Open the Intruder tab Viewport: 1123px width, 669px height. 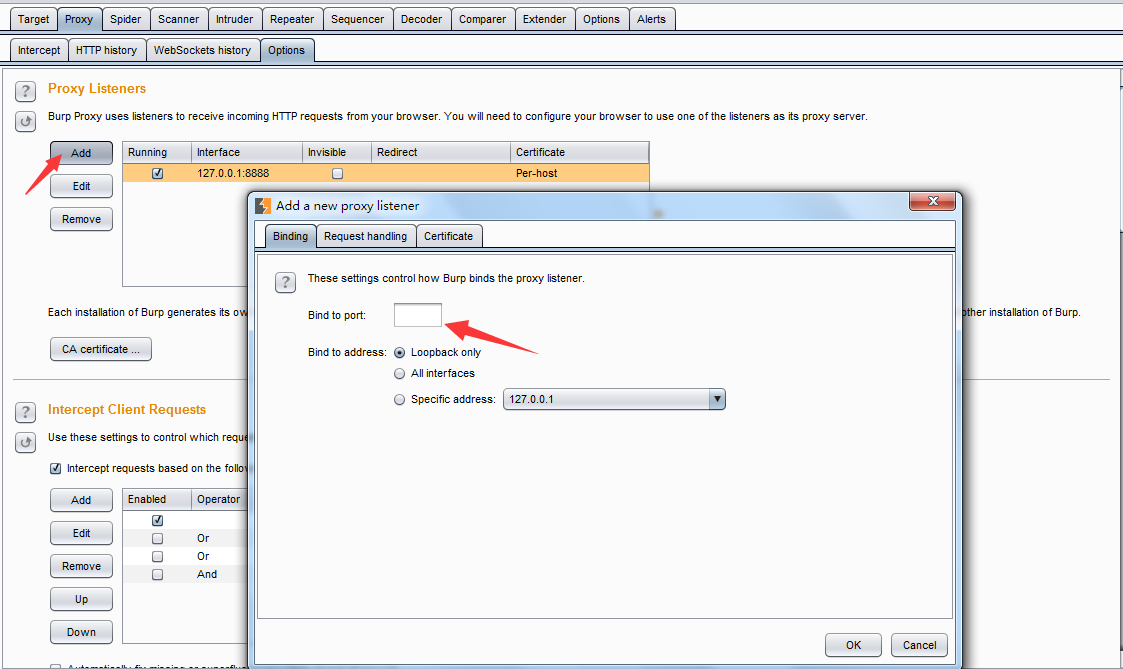tap(234, 19)
